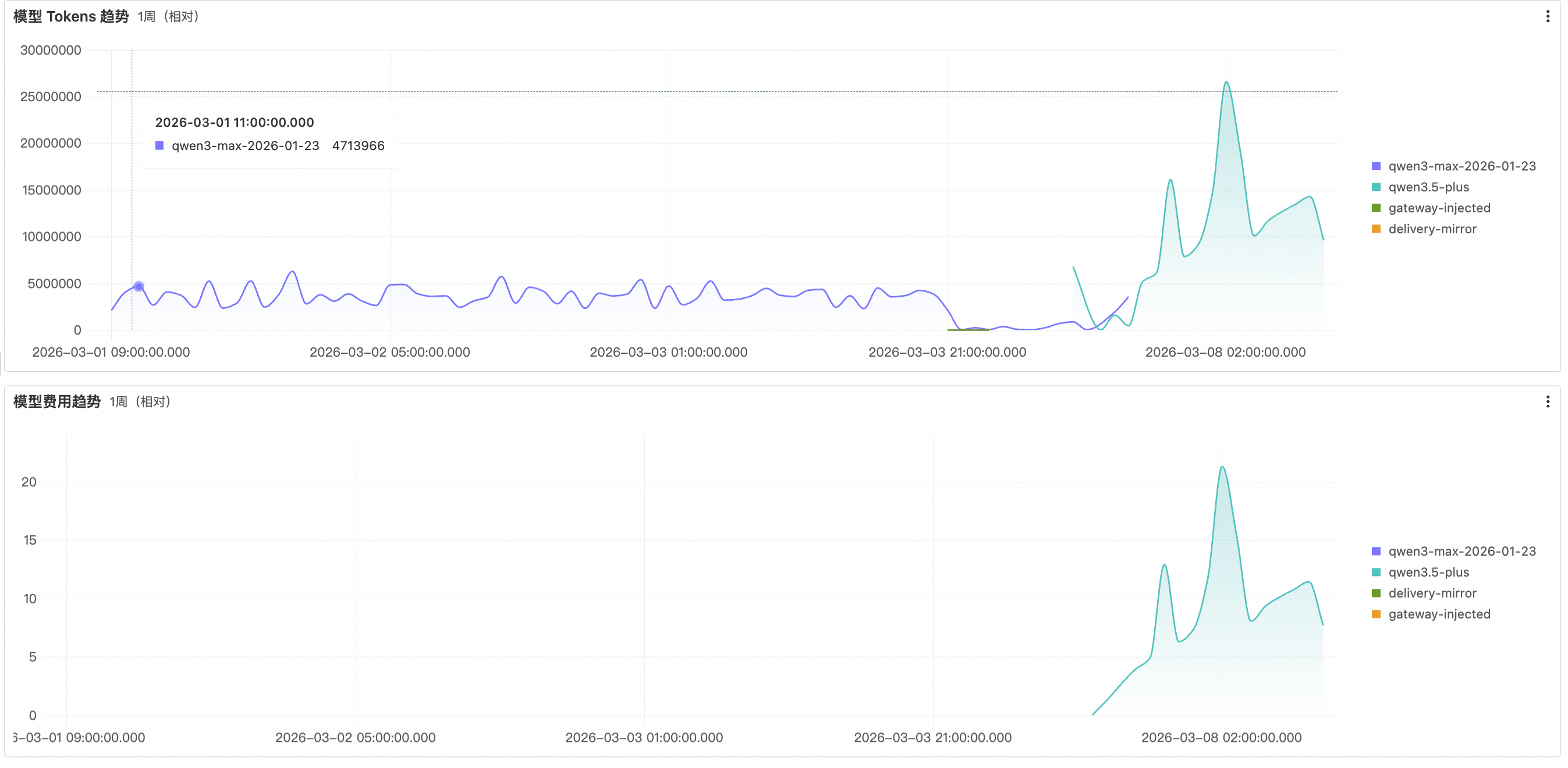Screen dimensions: 1568x768
Task: Click highlighted data point on purple Tokens line
Action: pyautogui.click(x=139, y=286)
